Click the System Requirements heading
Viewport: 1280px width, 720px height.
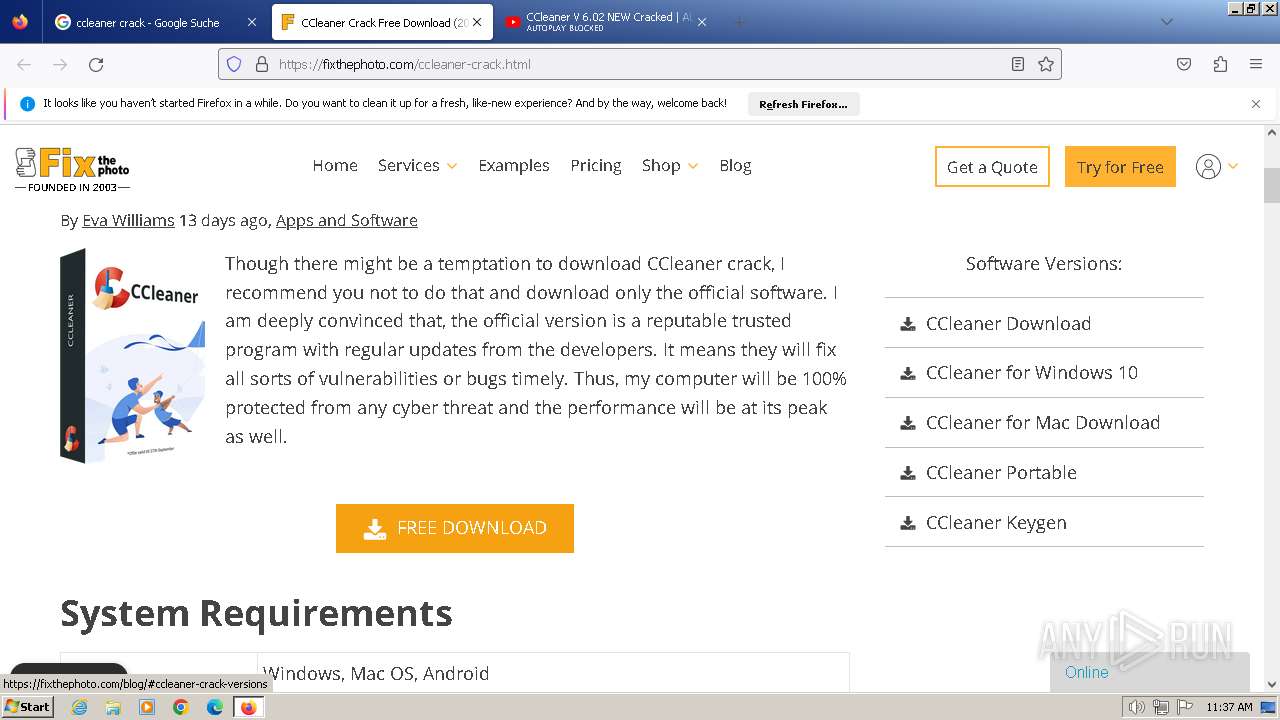256,613
